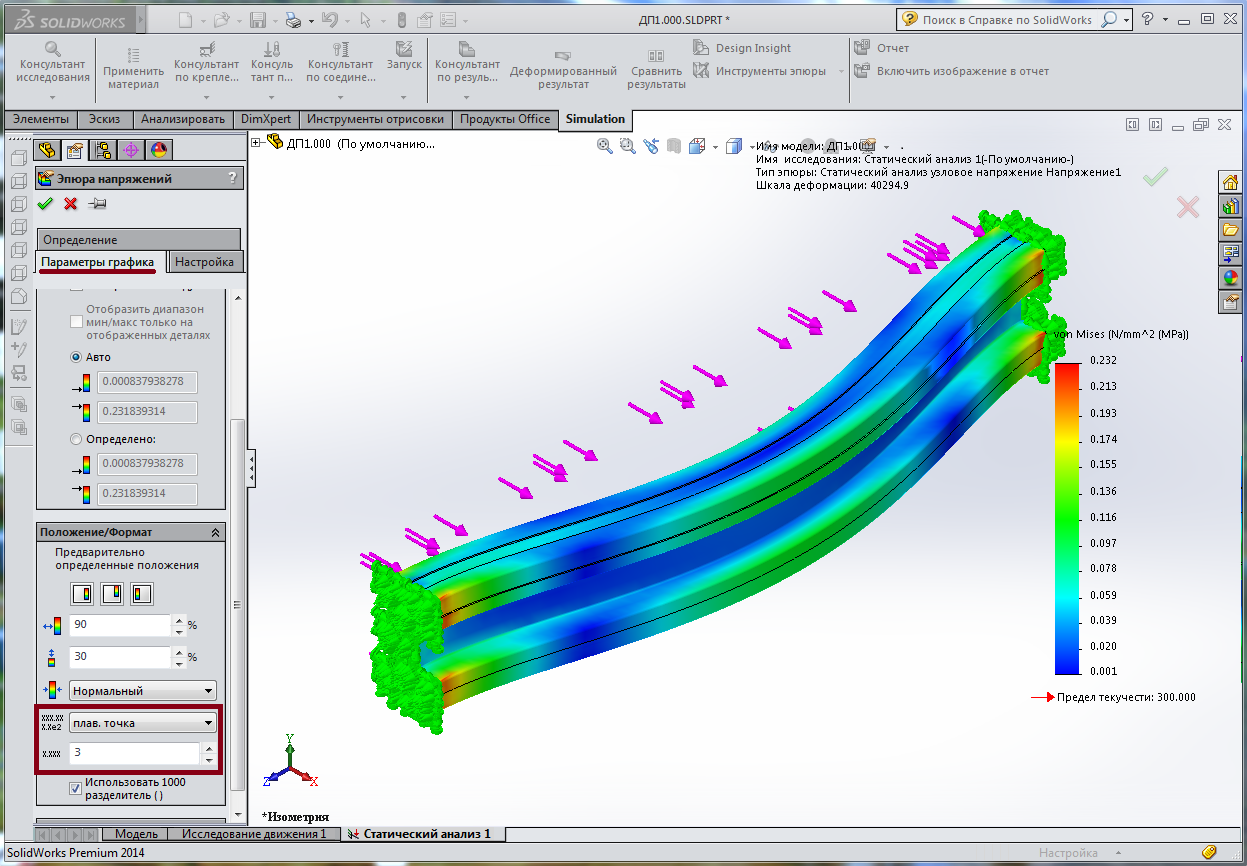Open dropdown arrow under Запуск
The image size is (1247, 866).
404,99
